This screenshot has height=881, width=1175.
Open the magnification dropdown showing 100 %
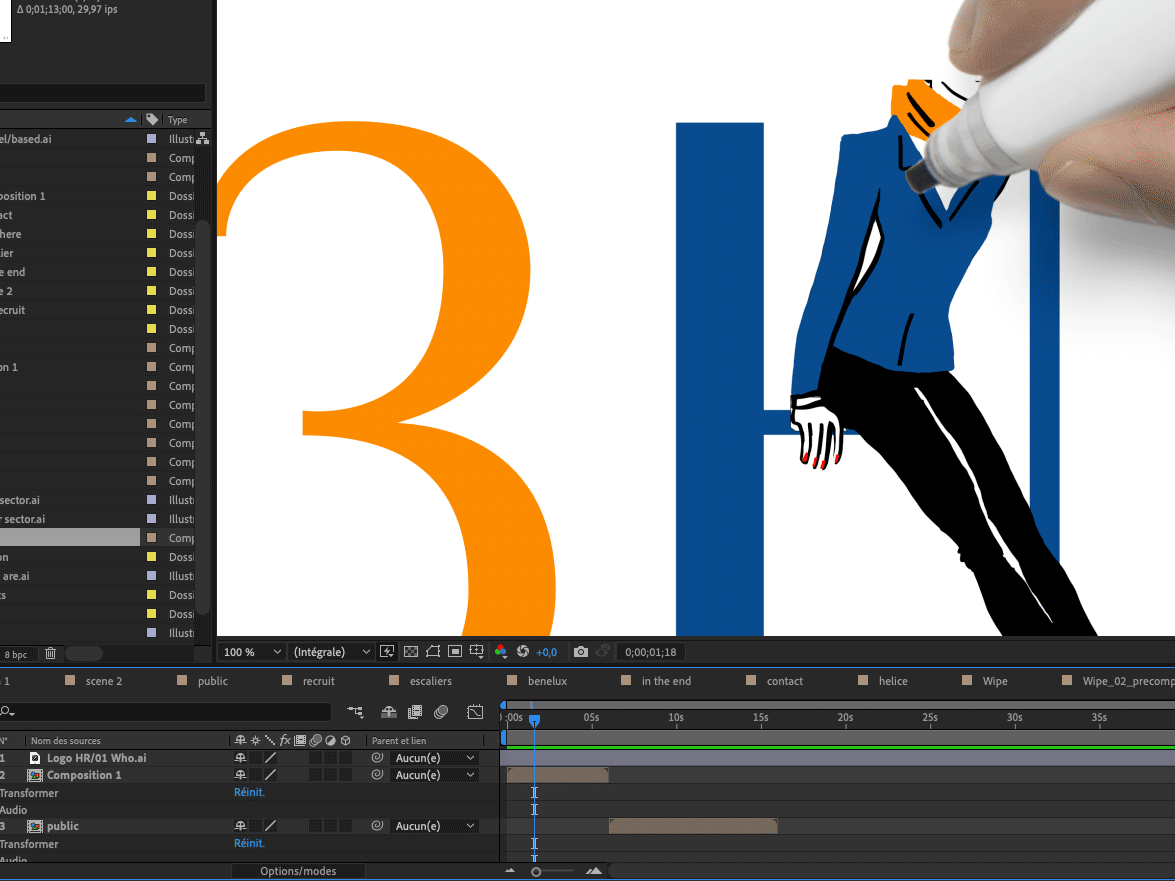point(251,652)
